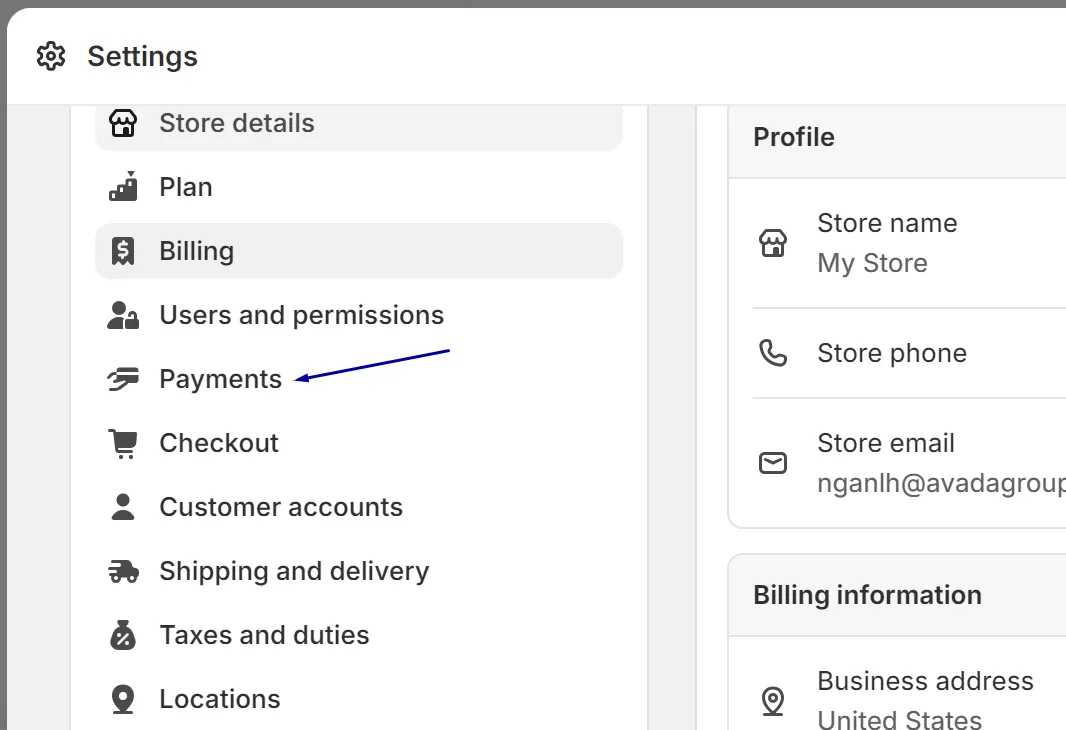1066x730 pixels.
Task: Open the Locations settings
Action: pyautogui.click(x=359, y=699)
